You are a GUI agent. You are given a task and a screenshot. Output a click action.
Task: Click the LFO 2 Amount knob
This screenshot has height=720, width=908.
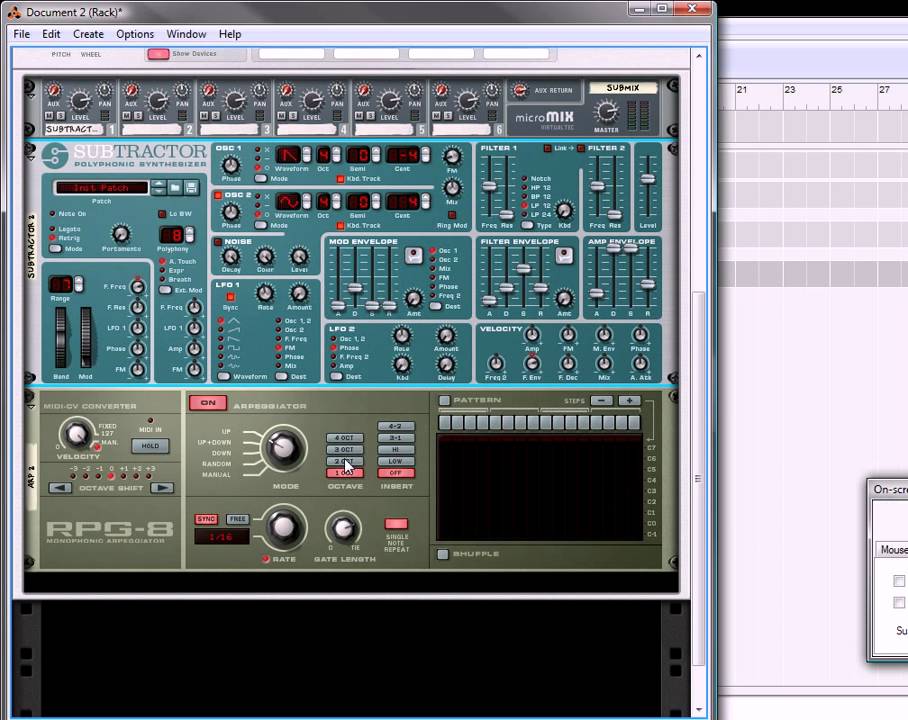tap(445, 335)
